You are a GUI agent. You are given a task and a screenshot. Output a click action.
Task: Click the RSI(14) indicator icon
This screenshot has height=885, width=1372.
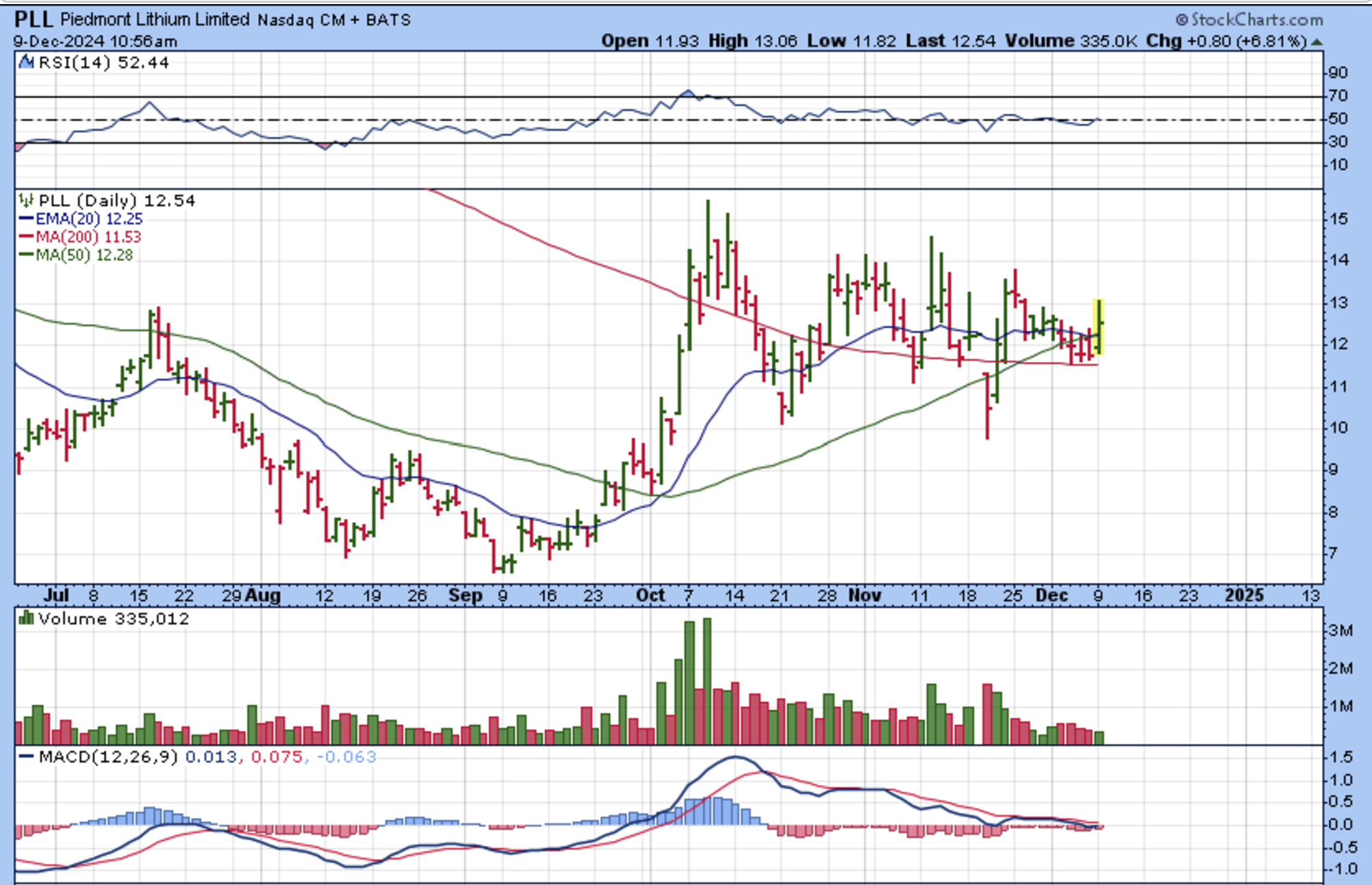26,62
